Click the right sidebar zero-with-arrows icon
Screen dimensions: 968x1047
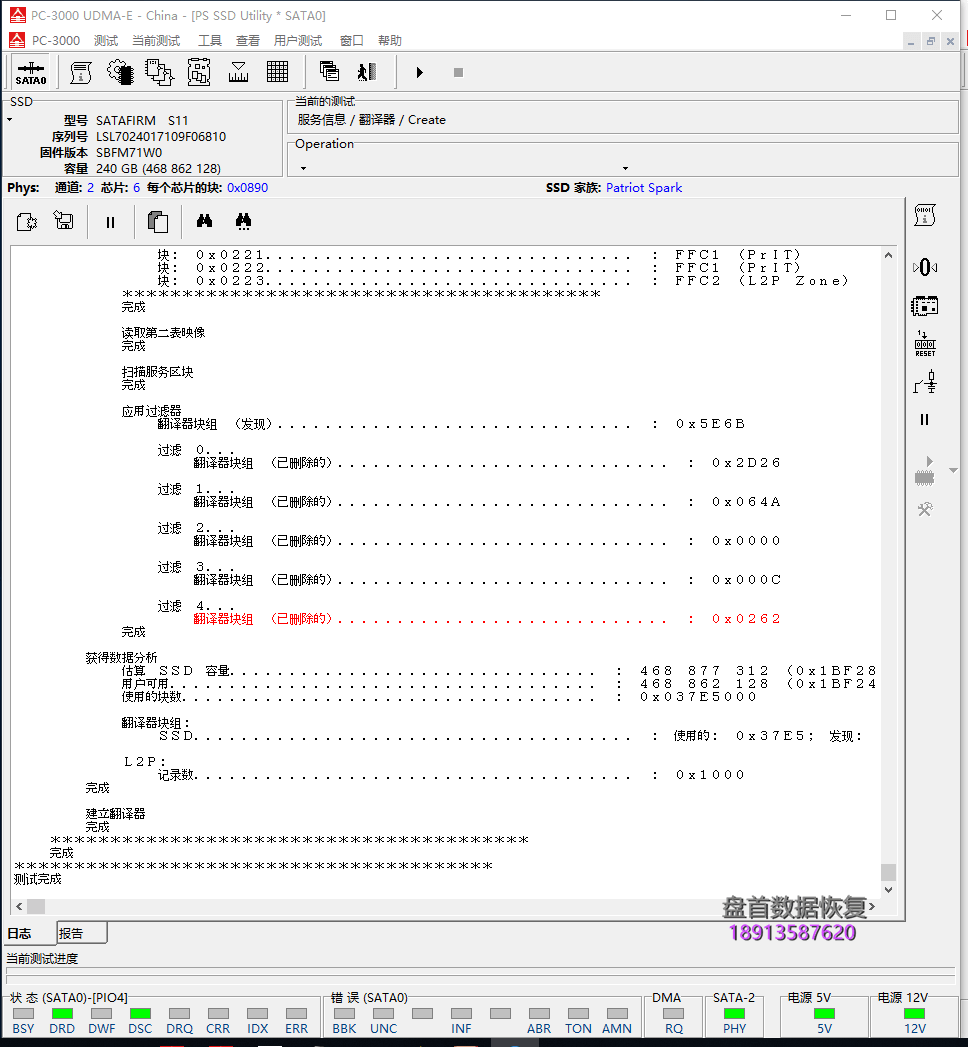pyautogui.click(x=925, y=268)
